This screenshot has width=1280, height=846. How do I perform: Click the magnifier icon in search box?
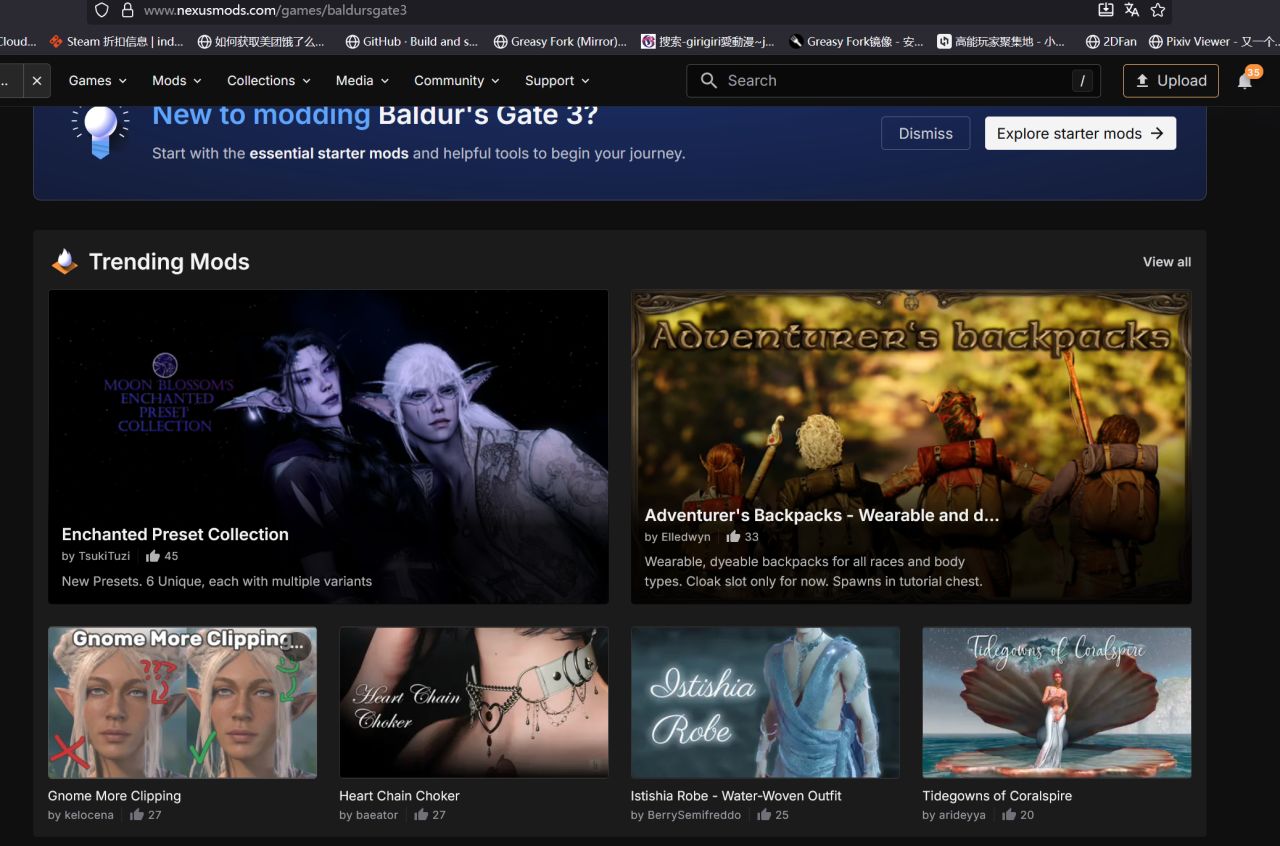709,81
